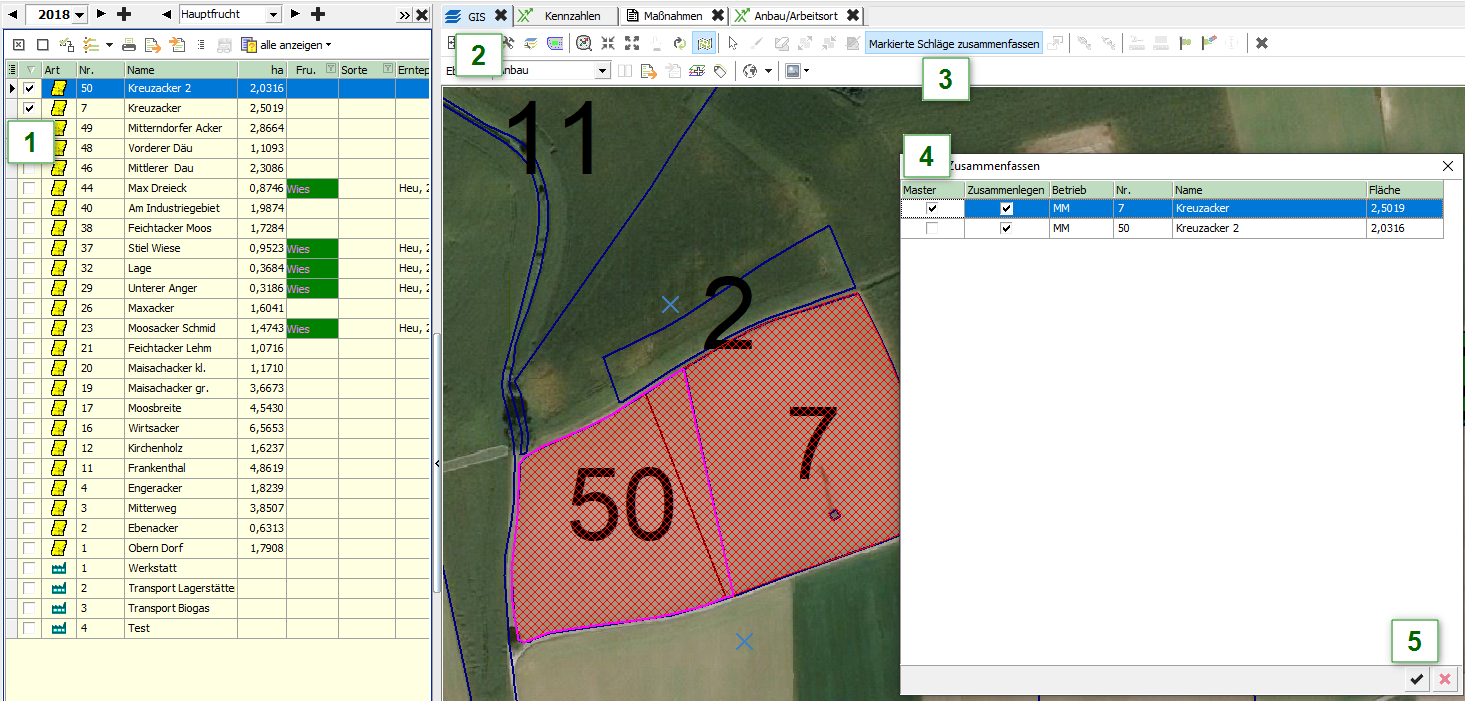The height and width of the screenshot is (701, 1465).
Task: Open the 2018 year dropdown
Action: coord(80,14)
